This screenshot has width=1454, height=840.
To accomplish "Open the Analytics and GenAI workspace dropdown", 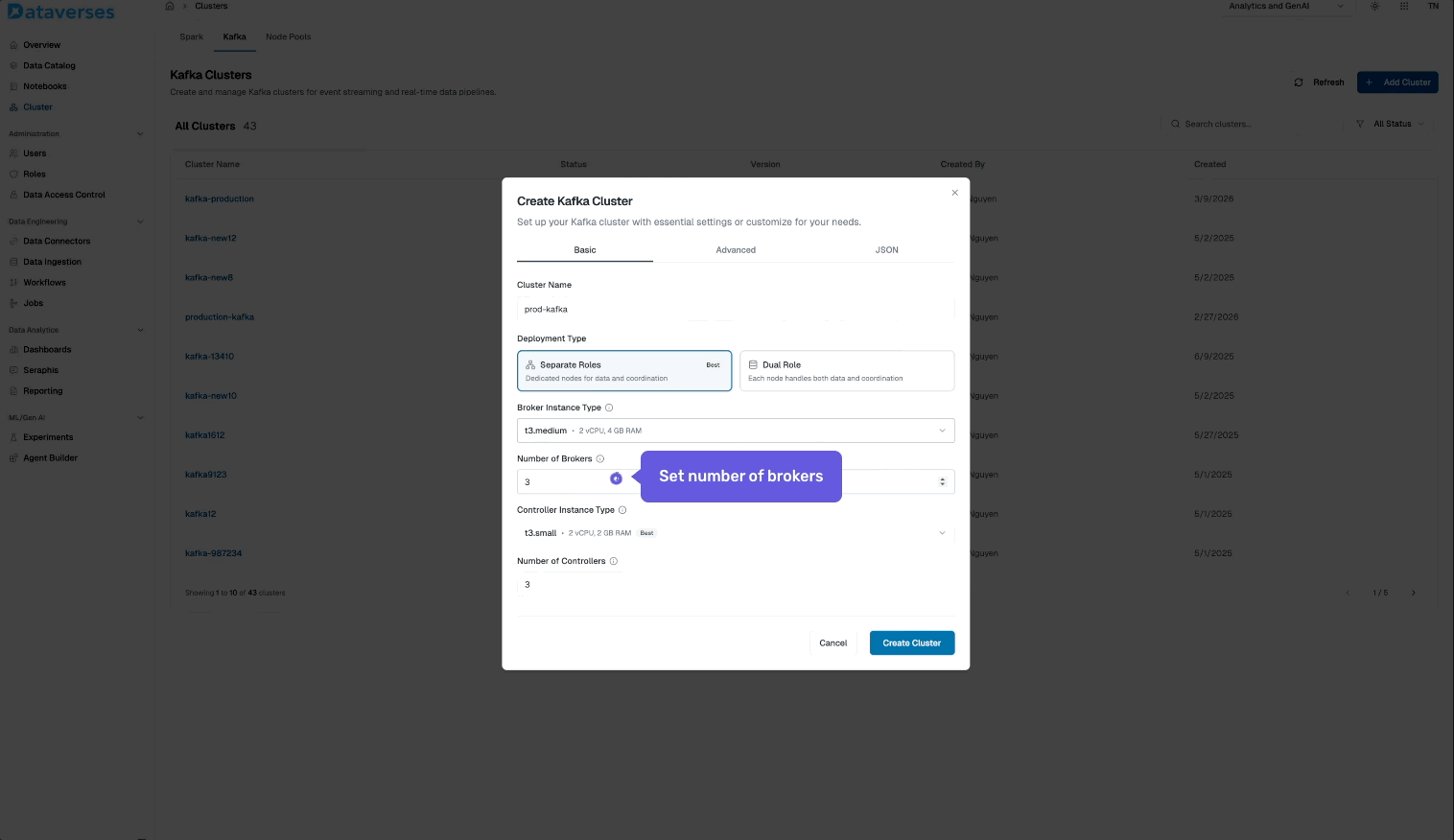I will click(1285, 7).
